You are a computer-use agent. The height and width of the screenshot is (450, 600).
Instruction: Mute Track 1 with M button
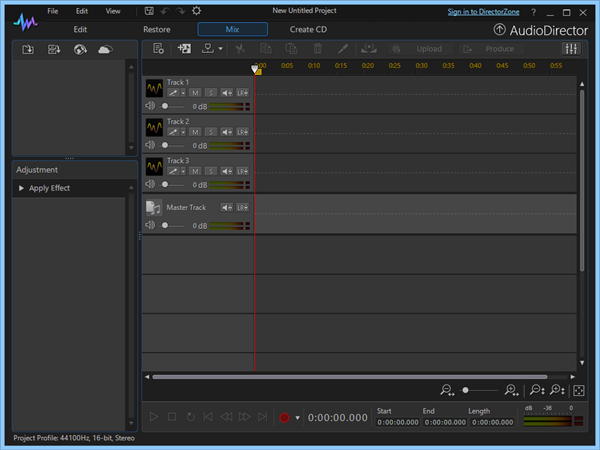pyautogui.click(x=196, y=93)
